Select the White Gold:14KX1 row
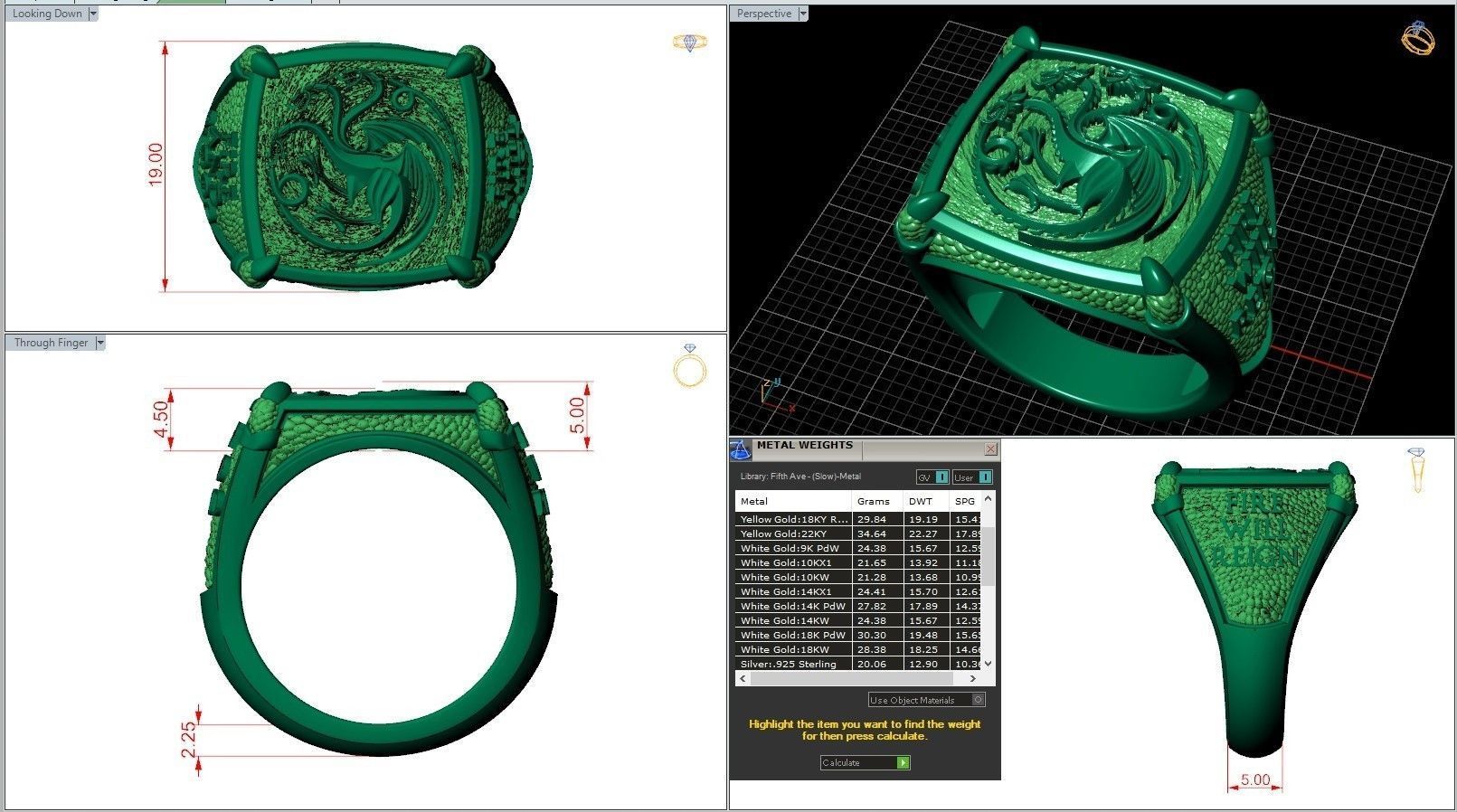This screenshot has width=1457, height=812. 858,591
